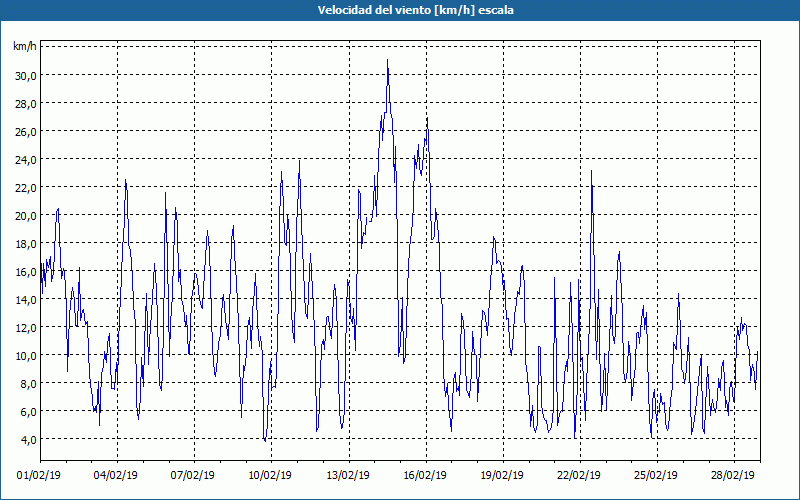The width and height of the screenshot is (800, 500).
Task: Click the chart title 'Velocidad del viento [km/h] escala'
Action: (x=415, y=10)
